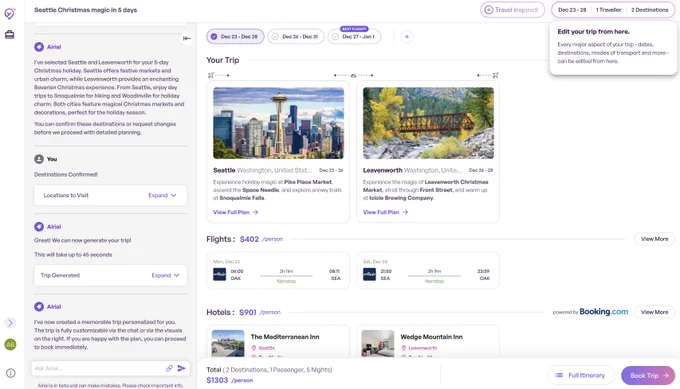Click the departure plane icon above Seattle card
This screenshot has height=389, width=680.
pyautogui.click(x=211, y=75)
